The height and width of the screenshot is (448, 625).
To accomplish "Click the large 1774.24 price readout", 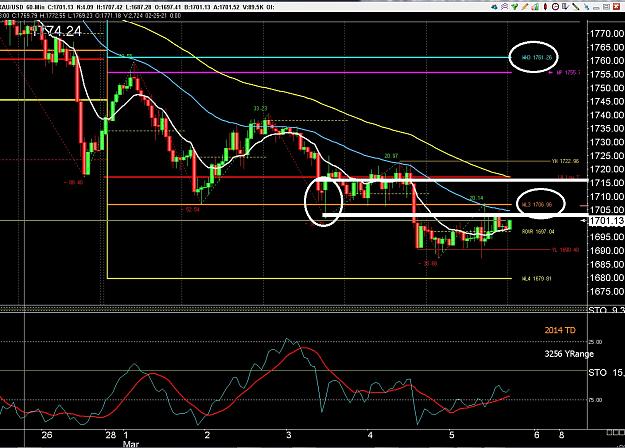I will pos(57,31).
